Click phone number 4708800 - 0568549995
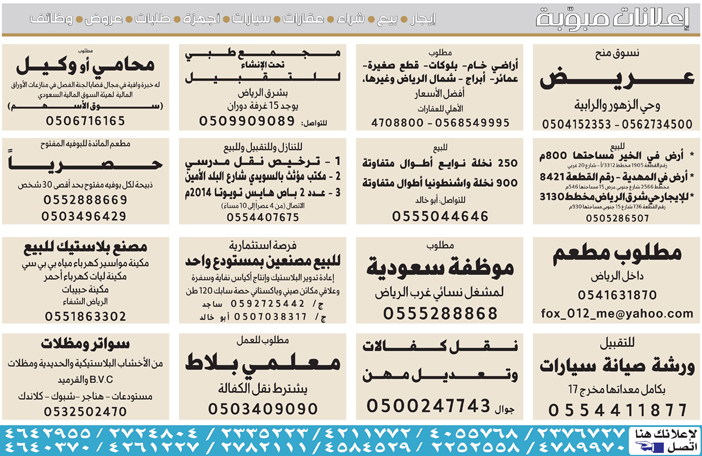The image size is (702, 456). tap(440, 123)
